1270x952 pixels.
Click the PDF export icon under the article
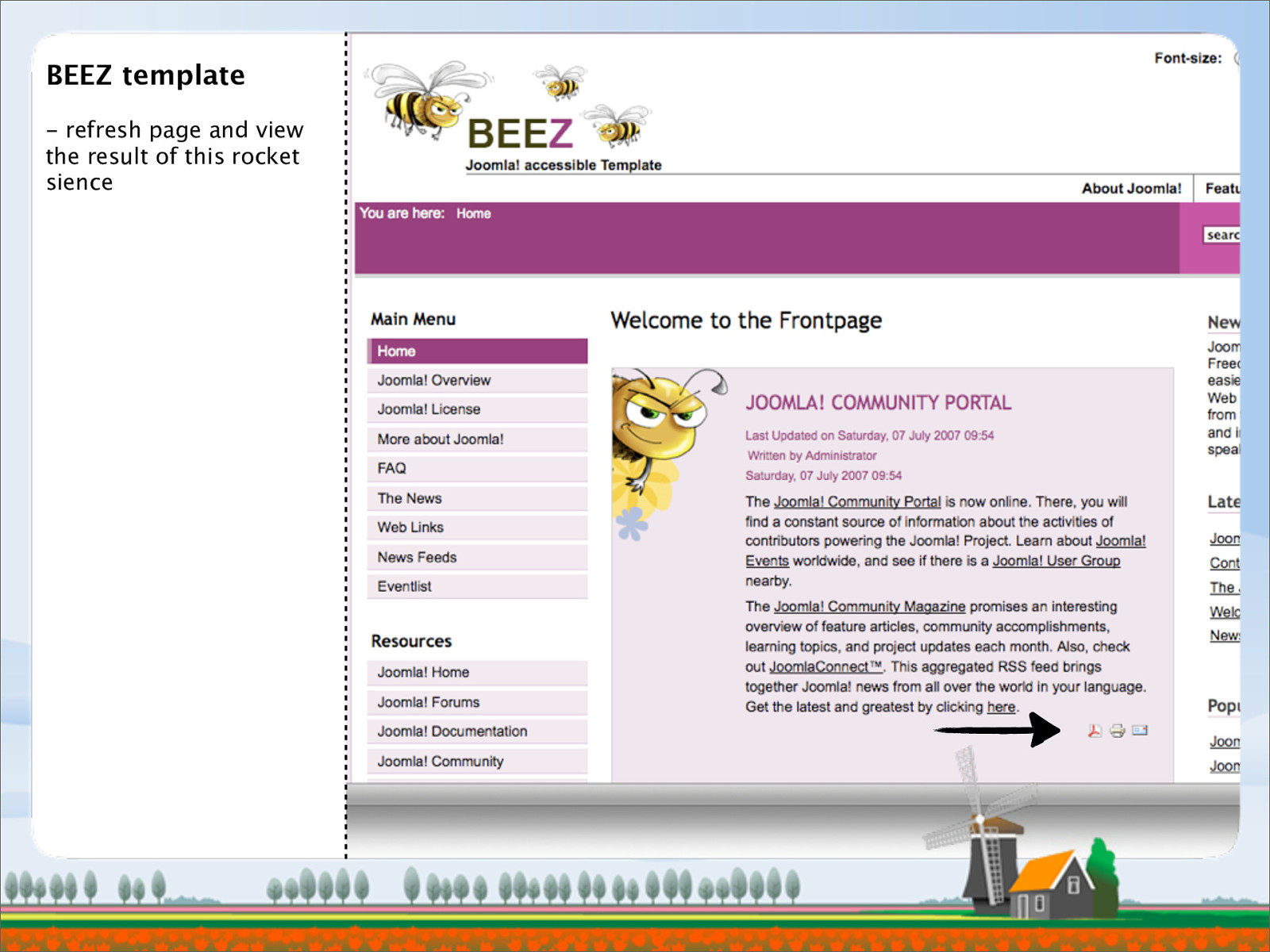1095,731
